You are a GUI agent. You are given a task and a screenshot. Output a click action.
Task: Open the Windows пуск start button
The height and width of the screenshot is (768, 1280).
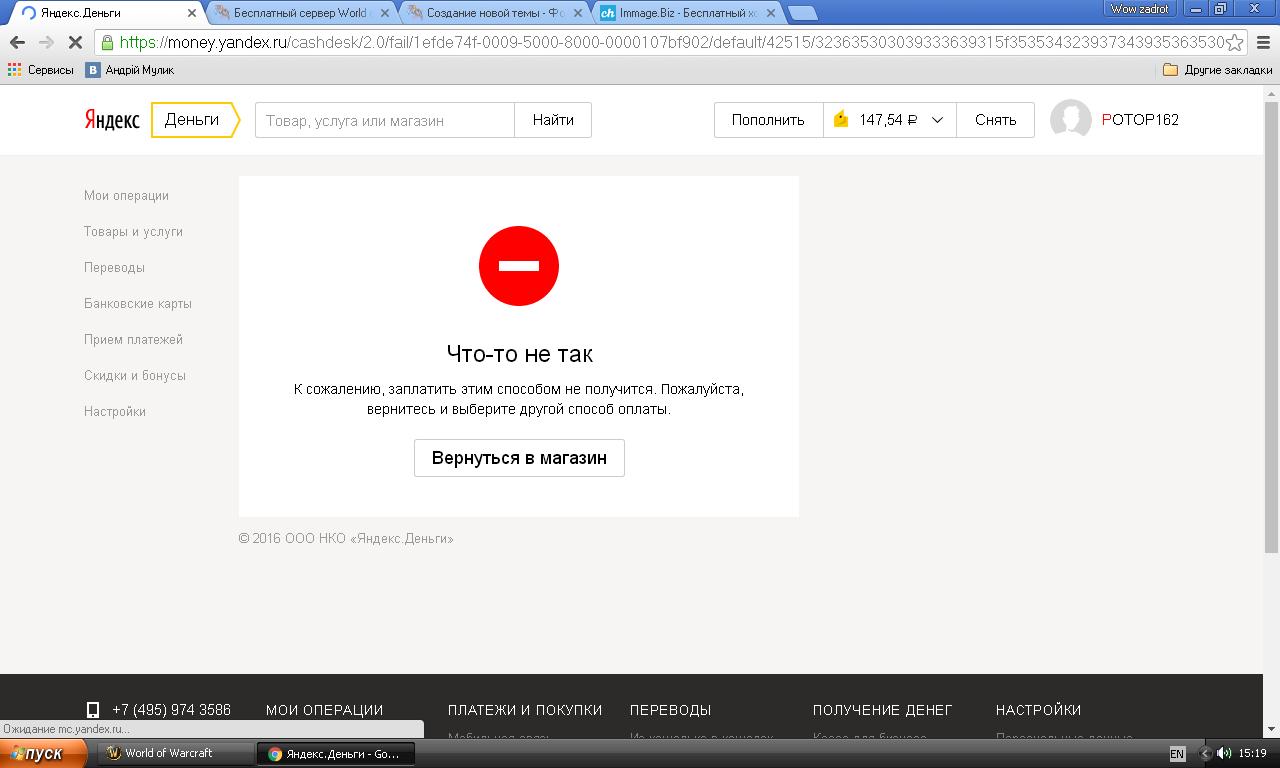[45, 753]
